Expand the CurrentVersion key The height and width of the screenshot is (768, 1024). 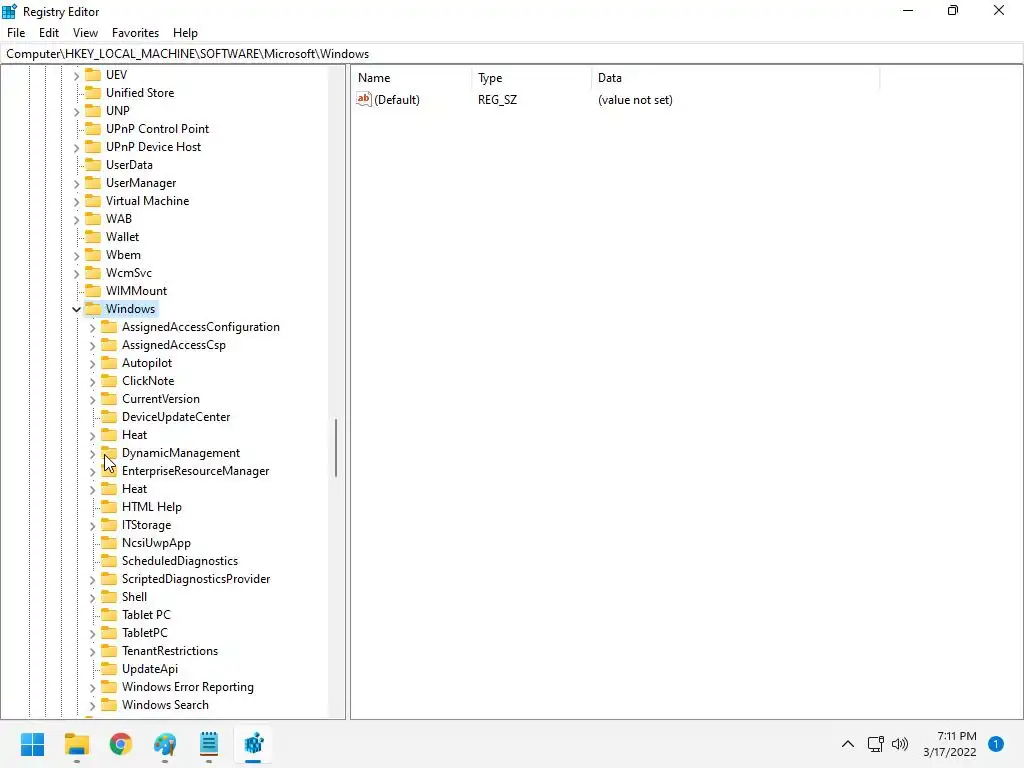(x=92, y=399)
